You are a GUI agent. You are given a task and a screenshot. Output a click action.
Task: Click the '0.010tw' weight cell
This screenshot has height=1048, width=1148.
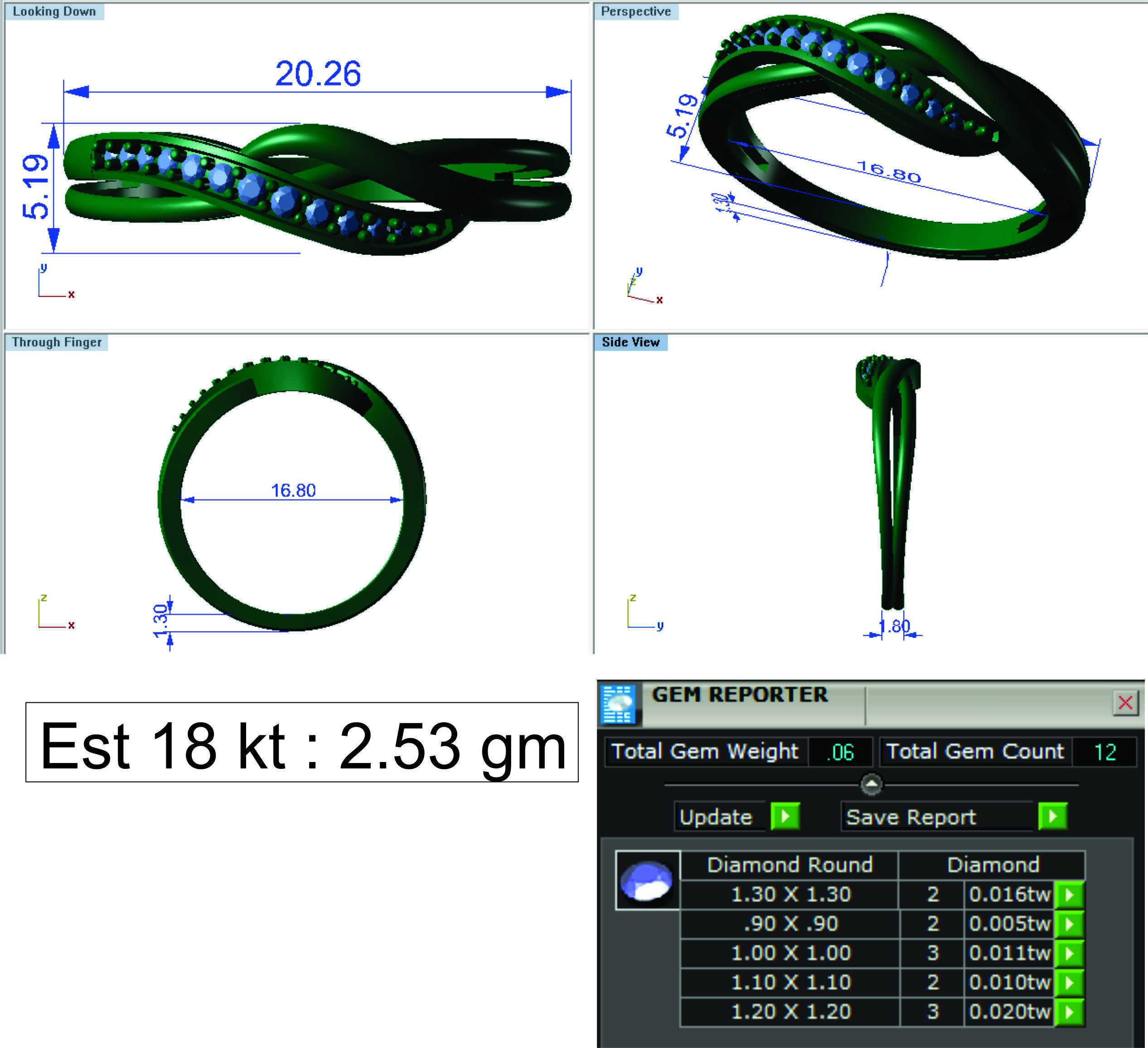pos(1010,983)
